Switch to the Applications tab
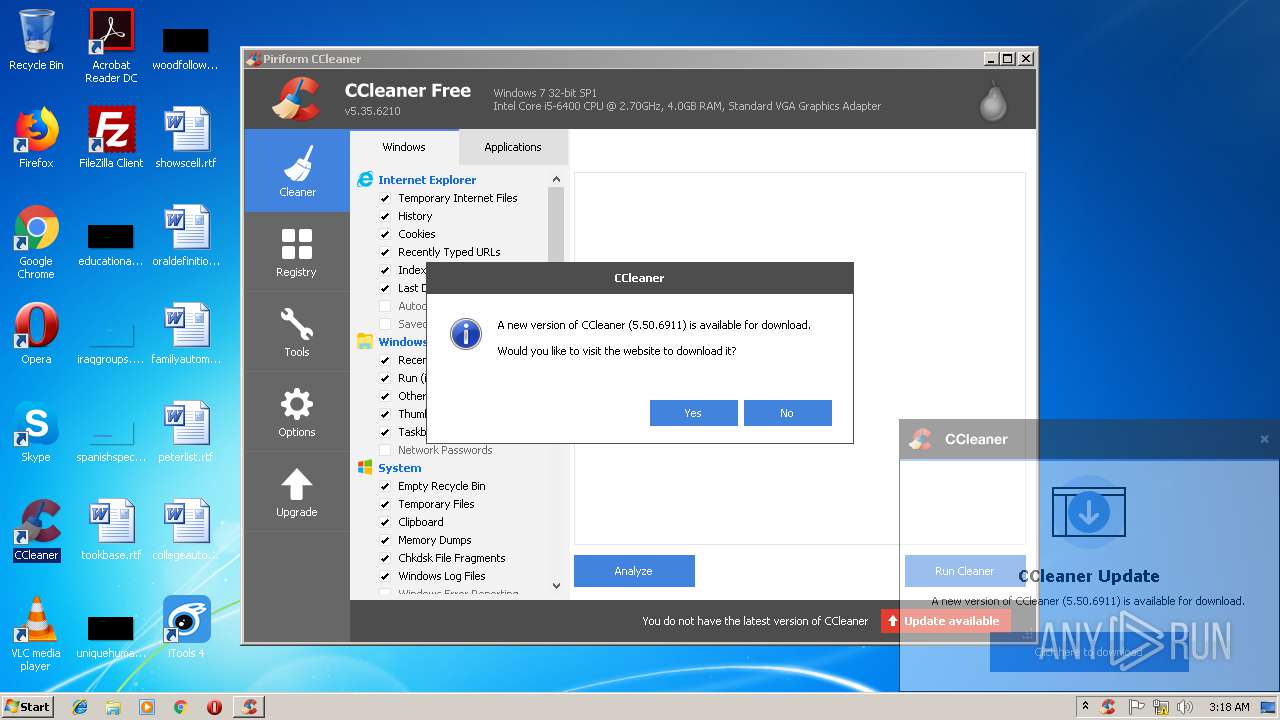Screen dimensions: 1280x720 pyautogui.click(x=513, y=147)
